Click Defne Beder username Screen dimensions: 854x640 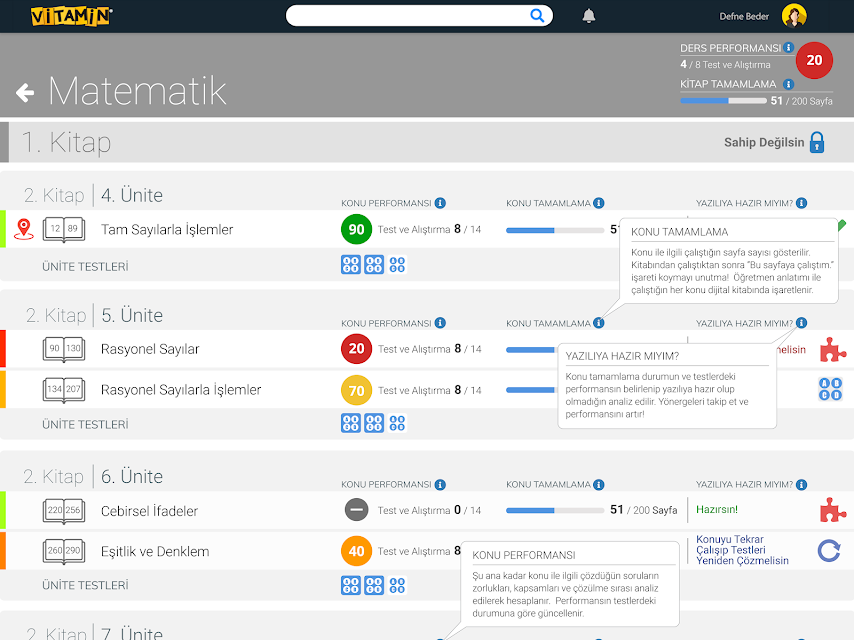(744, 16)
